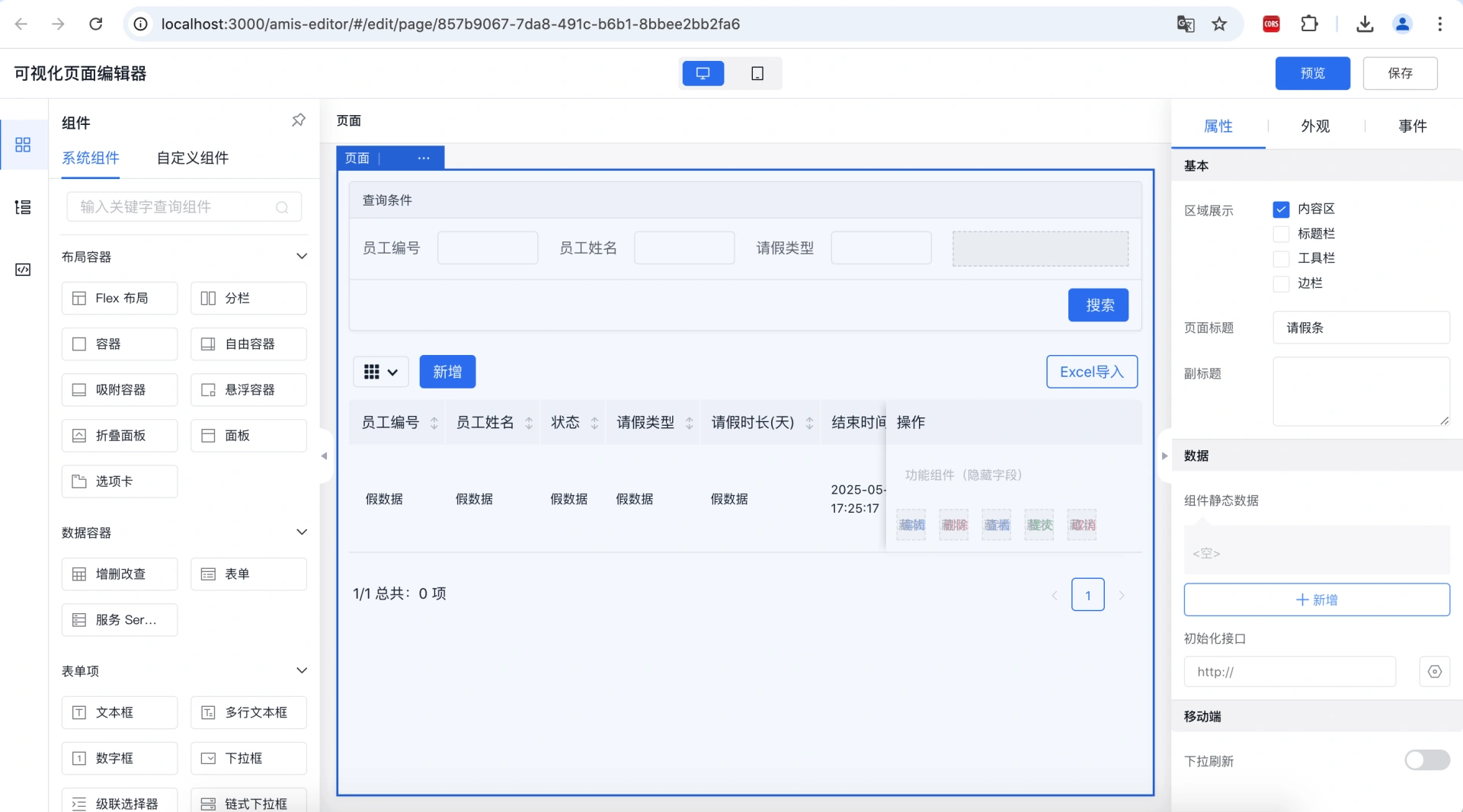Select the 折叠面板 component
Image resolution: width=1463 pixels, height=812 pixels.
tap(120, 435)
